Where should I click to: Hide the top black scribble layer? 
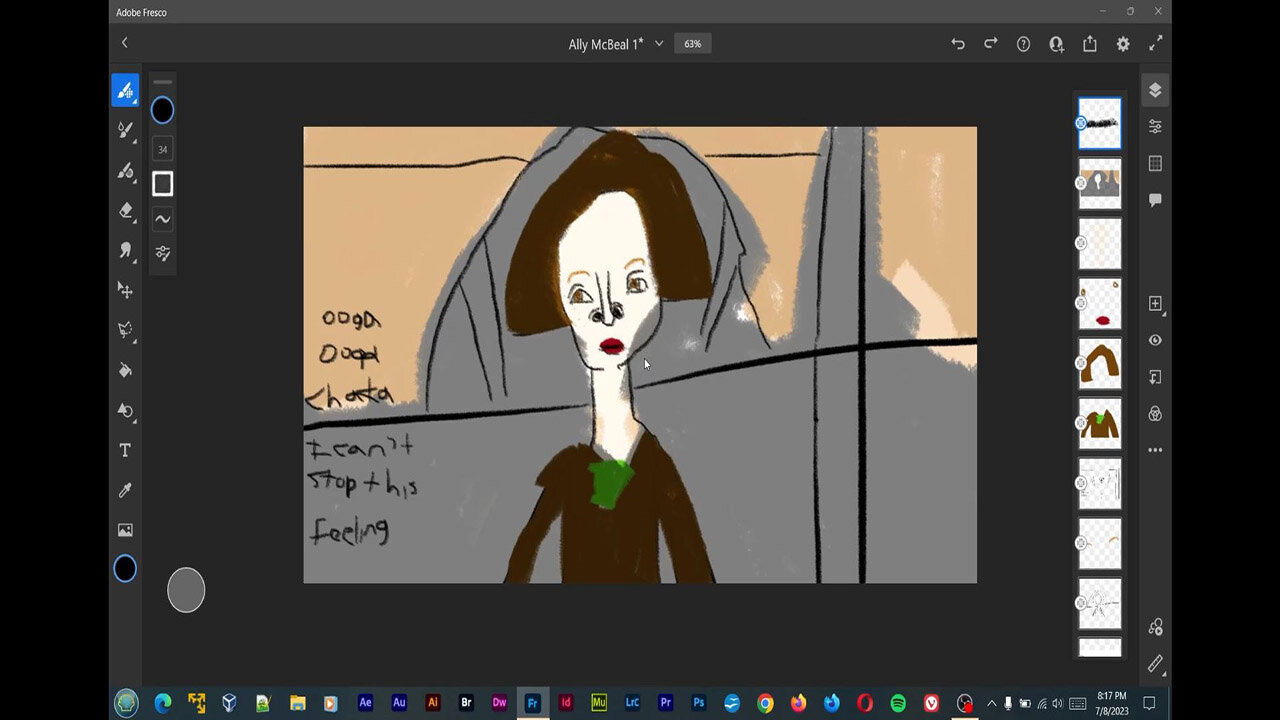pyautogui.click(x=1081, y=123)
